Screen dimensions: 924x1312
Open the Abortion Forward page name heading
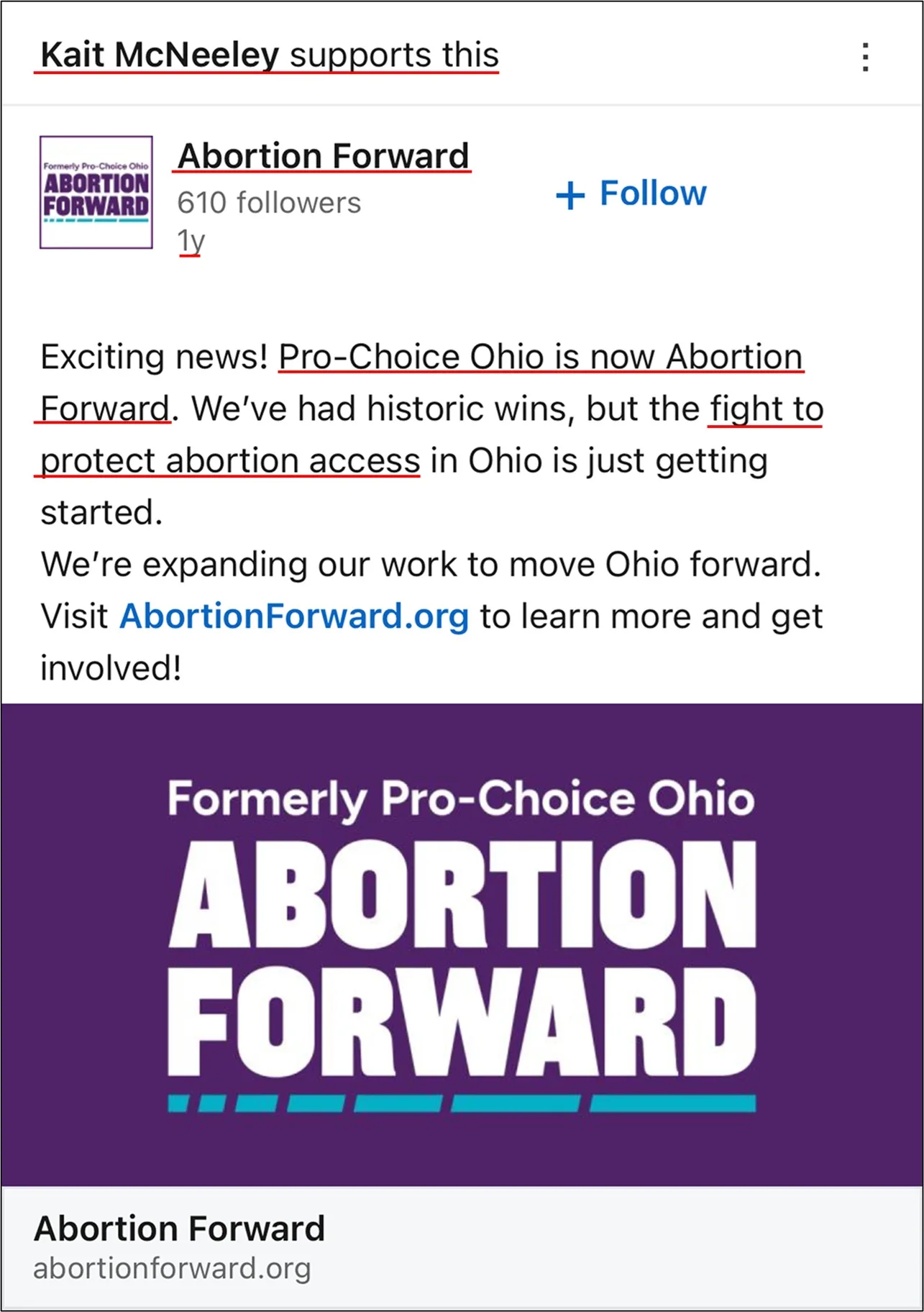coord(323,156)
